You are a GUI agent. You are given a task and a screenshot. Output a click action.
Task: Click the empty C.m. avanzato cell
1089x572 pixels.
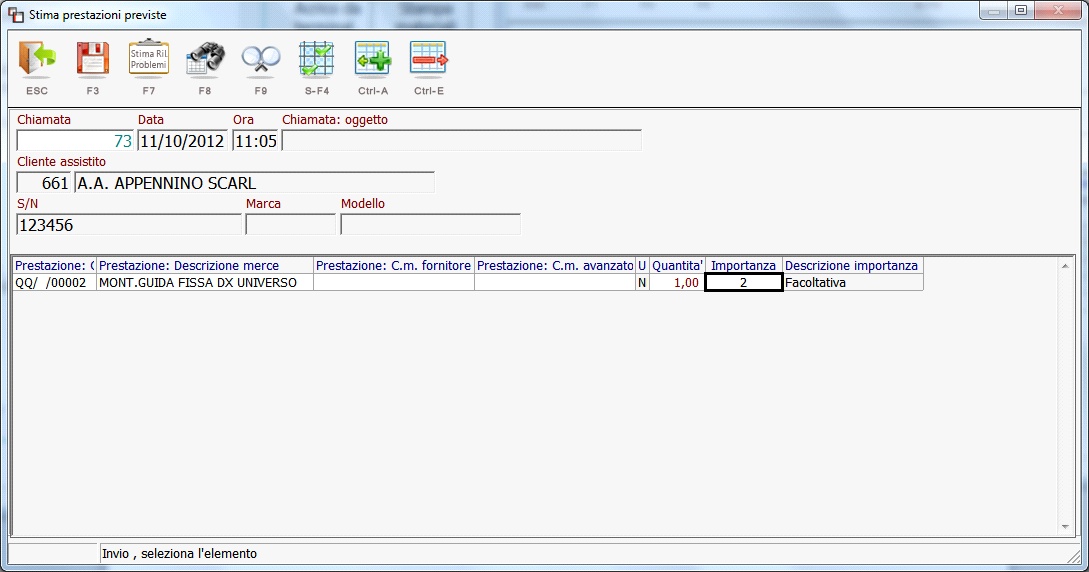555,283
